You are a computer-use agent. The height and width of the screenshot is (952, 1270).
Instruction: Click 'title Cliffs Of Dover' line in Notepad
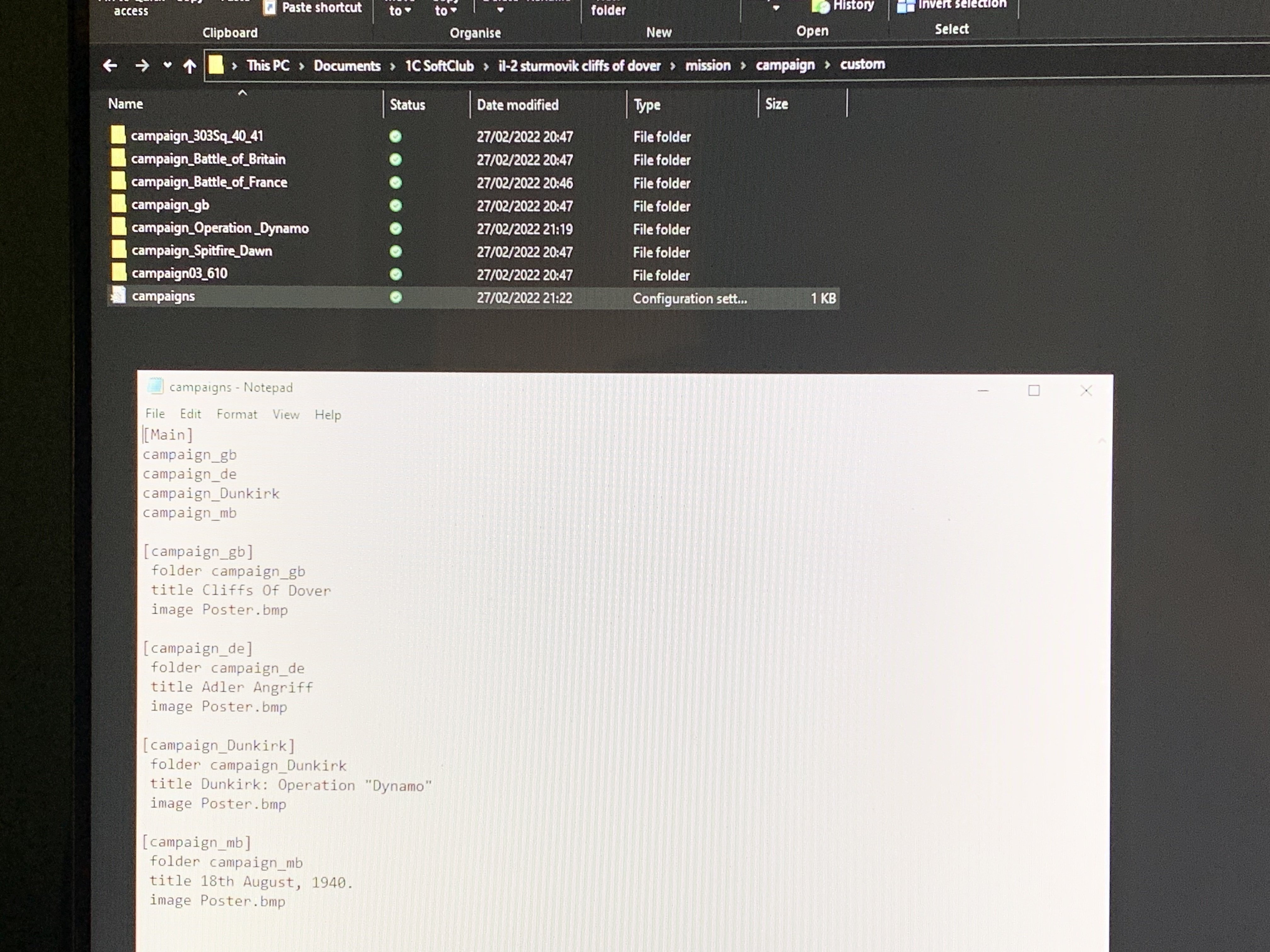coord(241,591)
